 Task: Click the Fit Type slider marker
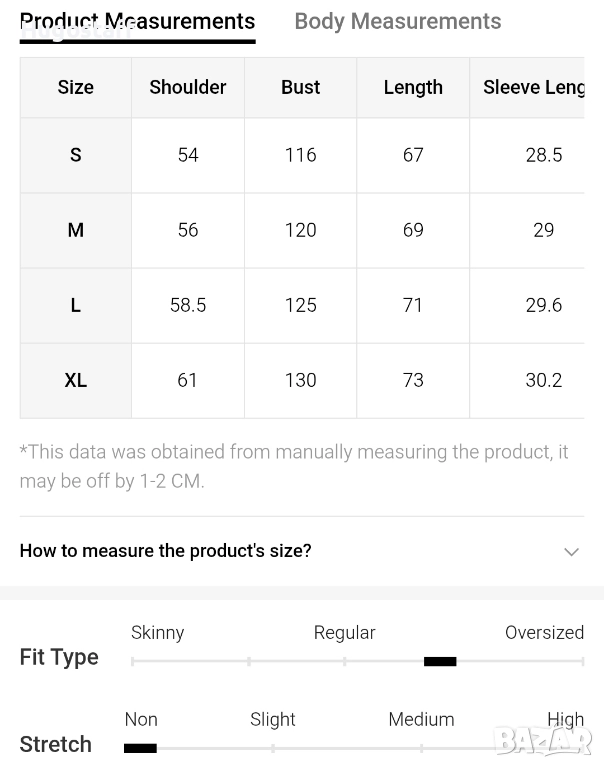pos(440,661)
